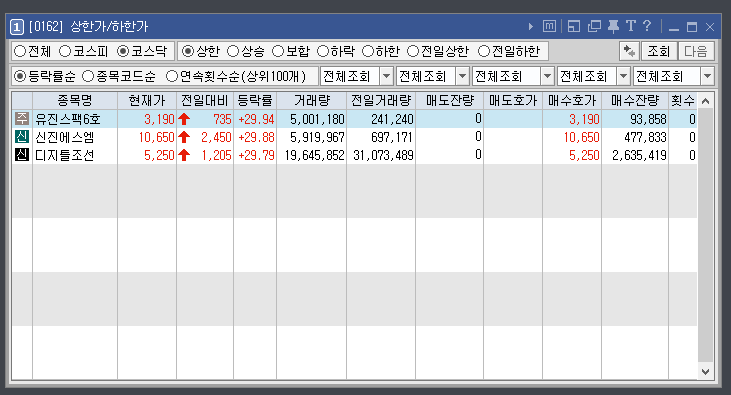Click the settings icon left of 조회 button
This screenshot has width=731, height=395.
point(629,51)
